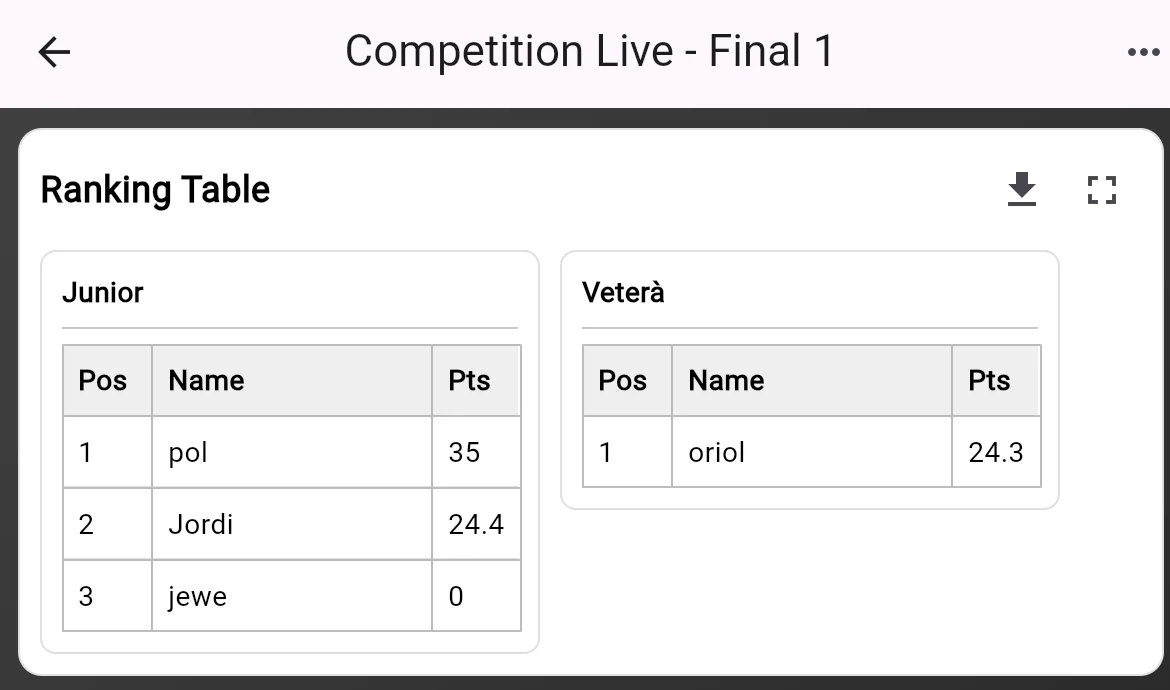Click the back arrow to leave Final 1
This screenshot has width=1170, height=690.
click(x=52, y=51)
